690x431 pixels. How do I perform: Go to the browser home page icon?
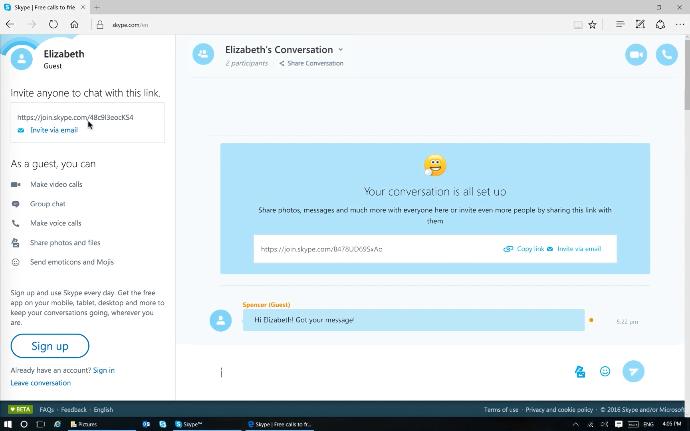pyautogui.click(x=74, y=25)
